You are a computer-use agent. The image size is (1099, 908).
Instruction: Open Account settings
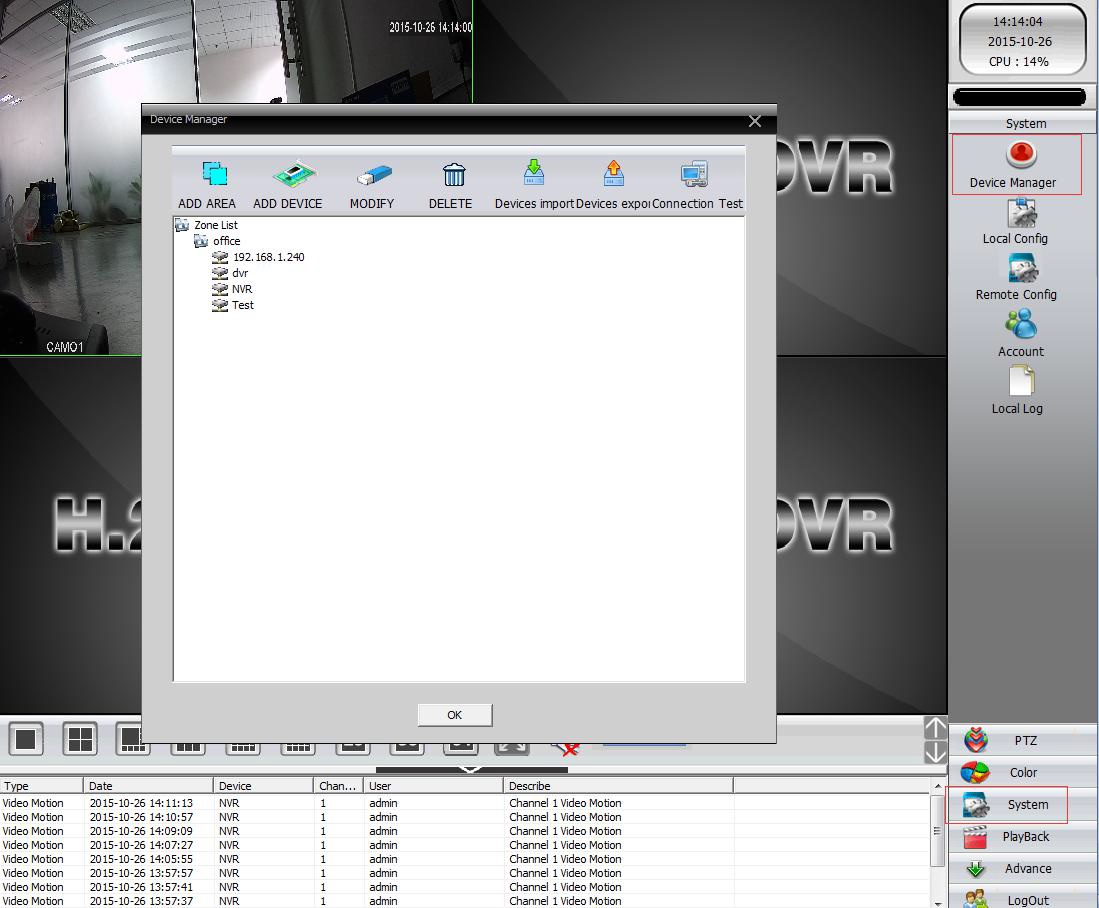1020,334
